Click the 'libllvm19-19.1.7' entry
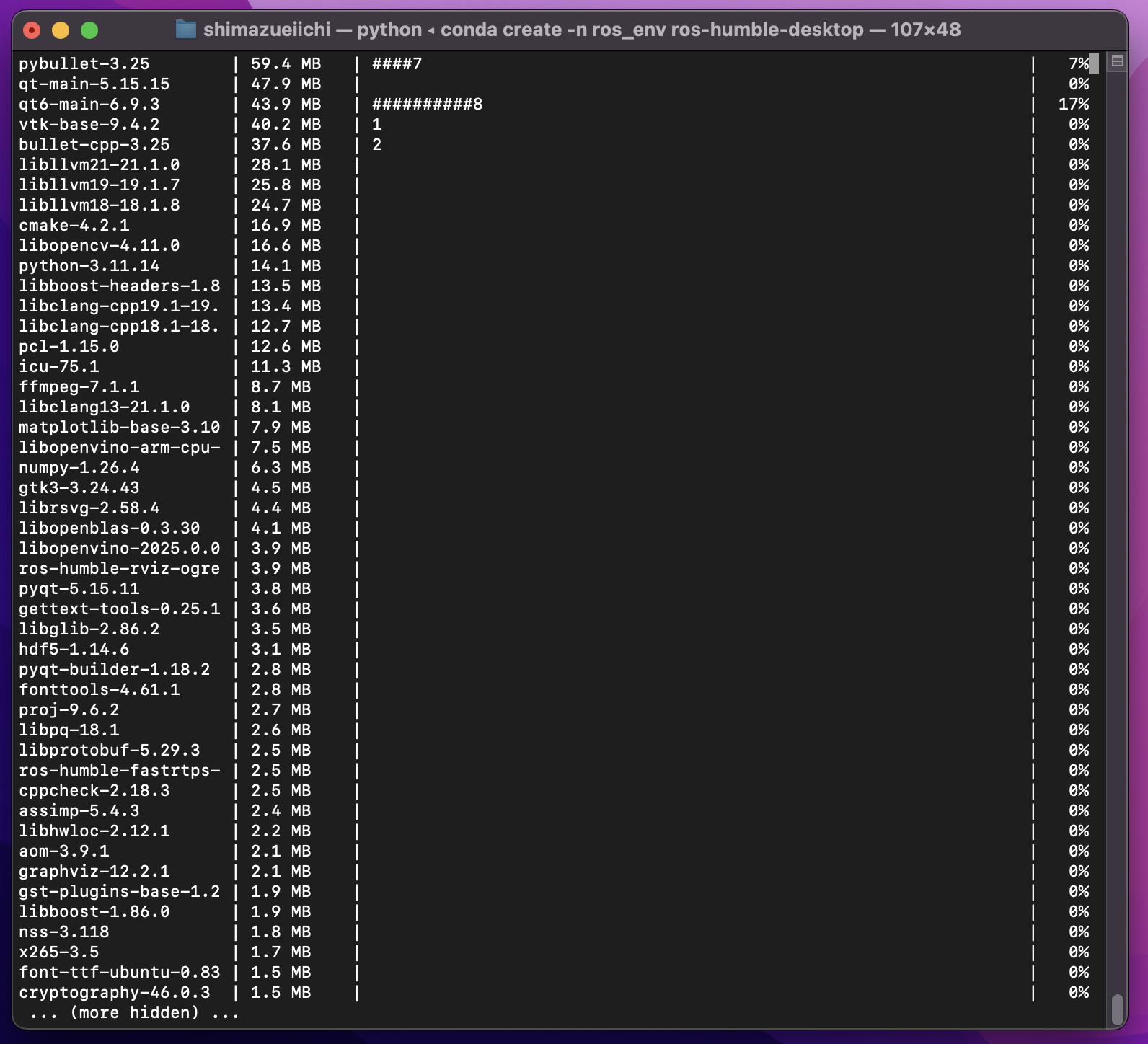Viewport: 1148px width, 1044px height. point(100,185)
